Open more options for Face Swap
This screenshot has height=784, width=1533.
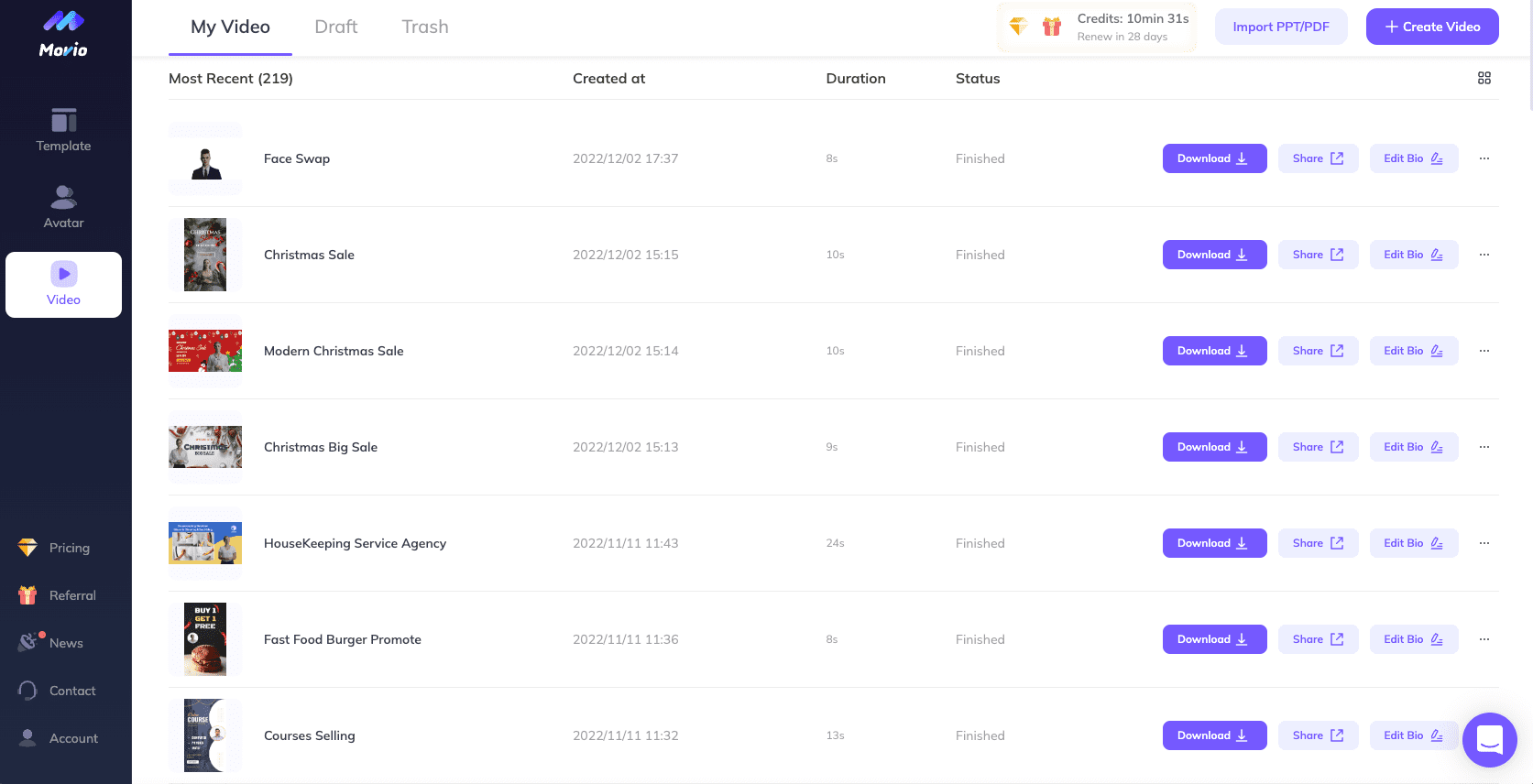[x=1484, y=158]
